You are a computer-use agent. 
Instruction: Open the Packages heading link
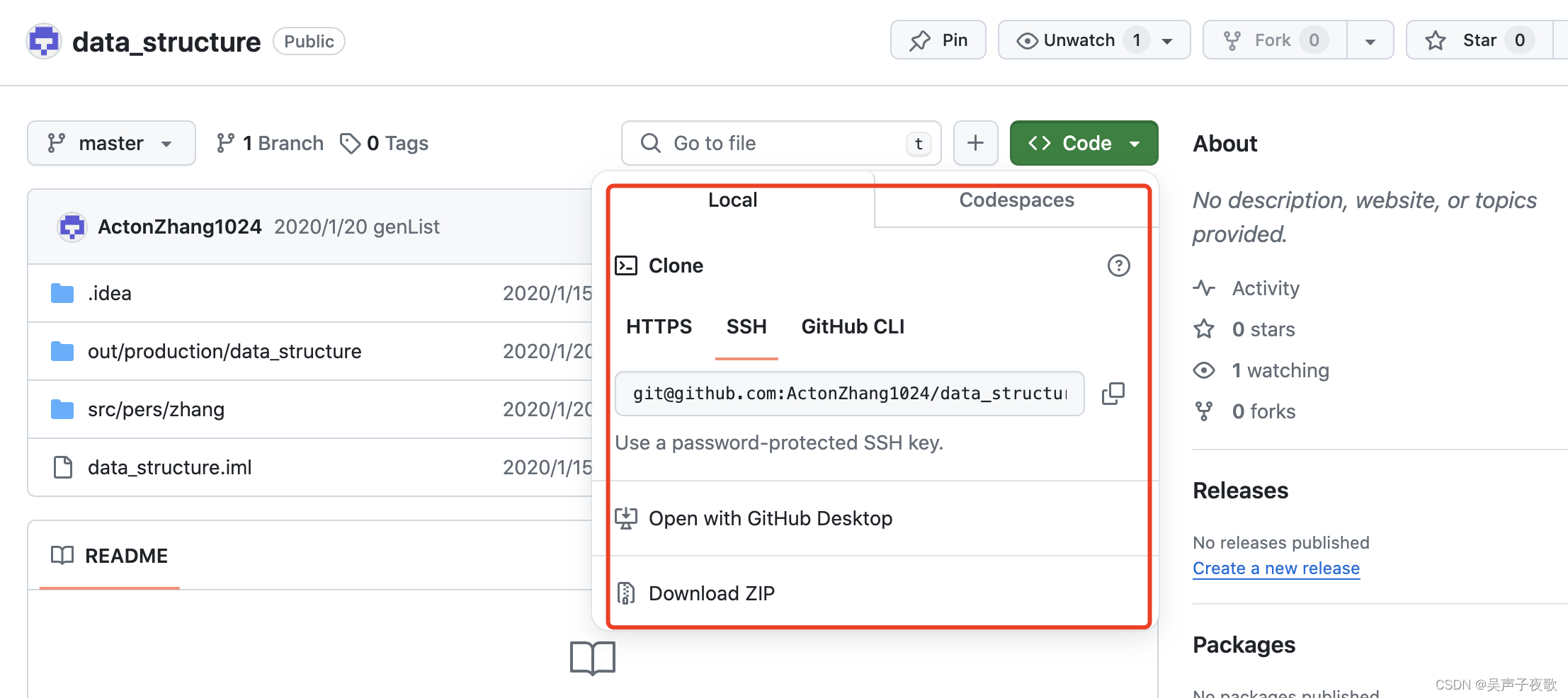(1244, 645)
